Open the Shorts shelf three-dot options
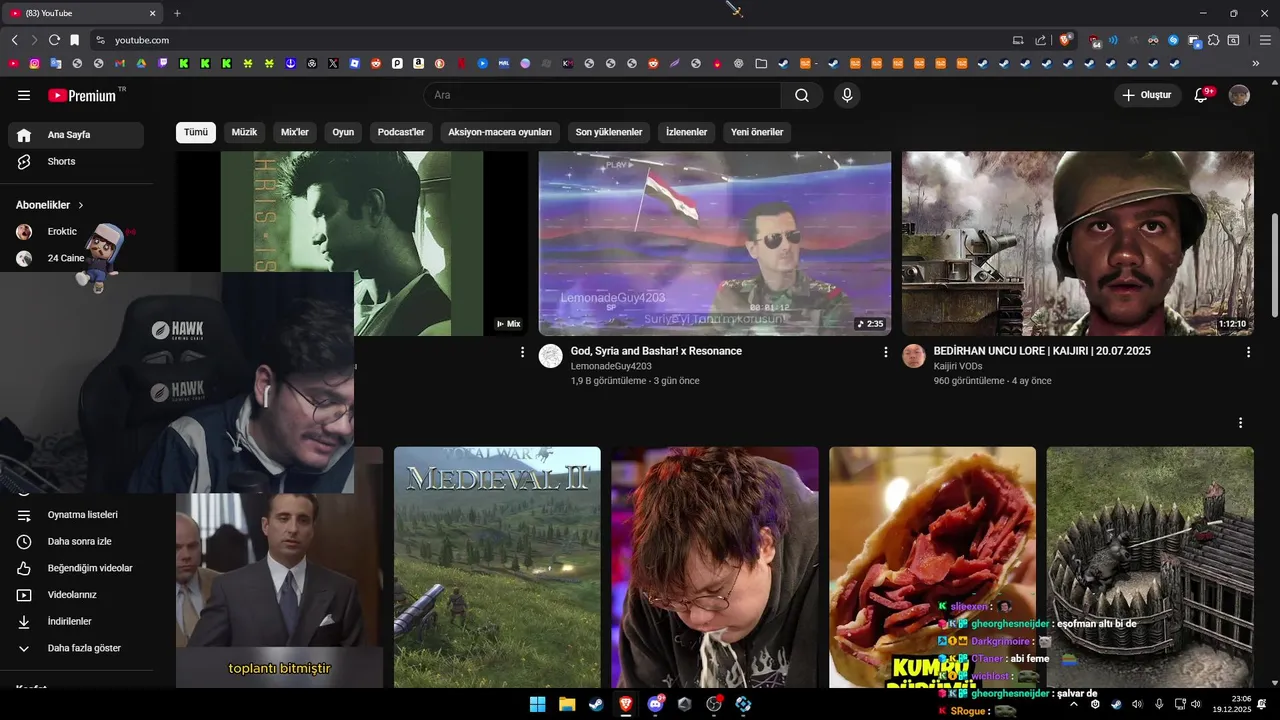This screenshot has width=1280, height=720. pyautogui.click(x=1240, y=423)
